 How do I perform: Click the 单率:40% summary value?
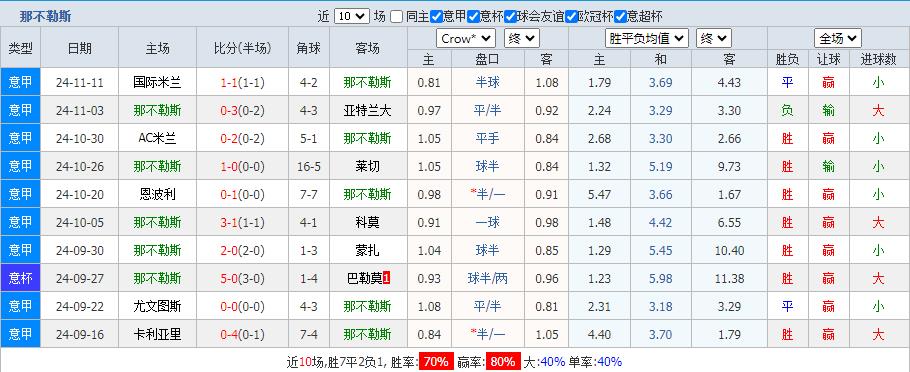coord(595,362)
